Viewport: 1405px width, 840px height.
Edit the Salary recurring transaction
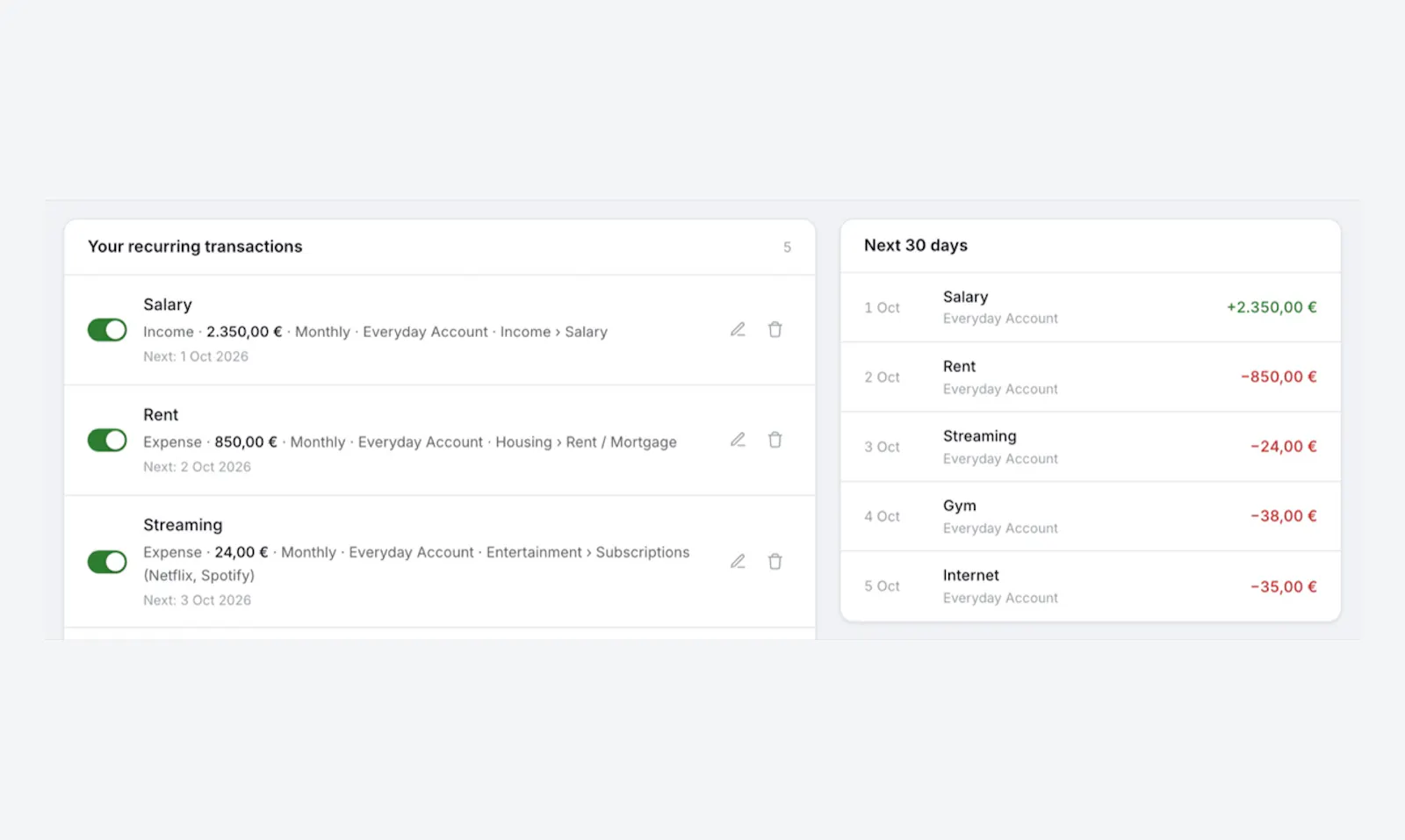coord(738,330)
